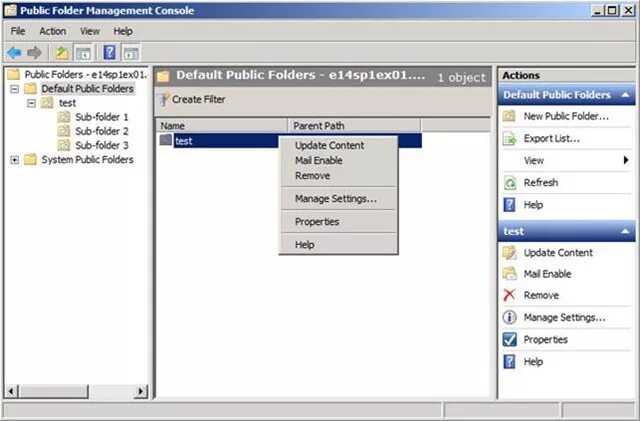The width and height of the screenshot is (640, 421).
Task: Click the Public Folders root node icon
Action: pyautogui.click(x=13, y=74)
